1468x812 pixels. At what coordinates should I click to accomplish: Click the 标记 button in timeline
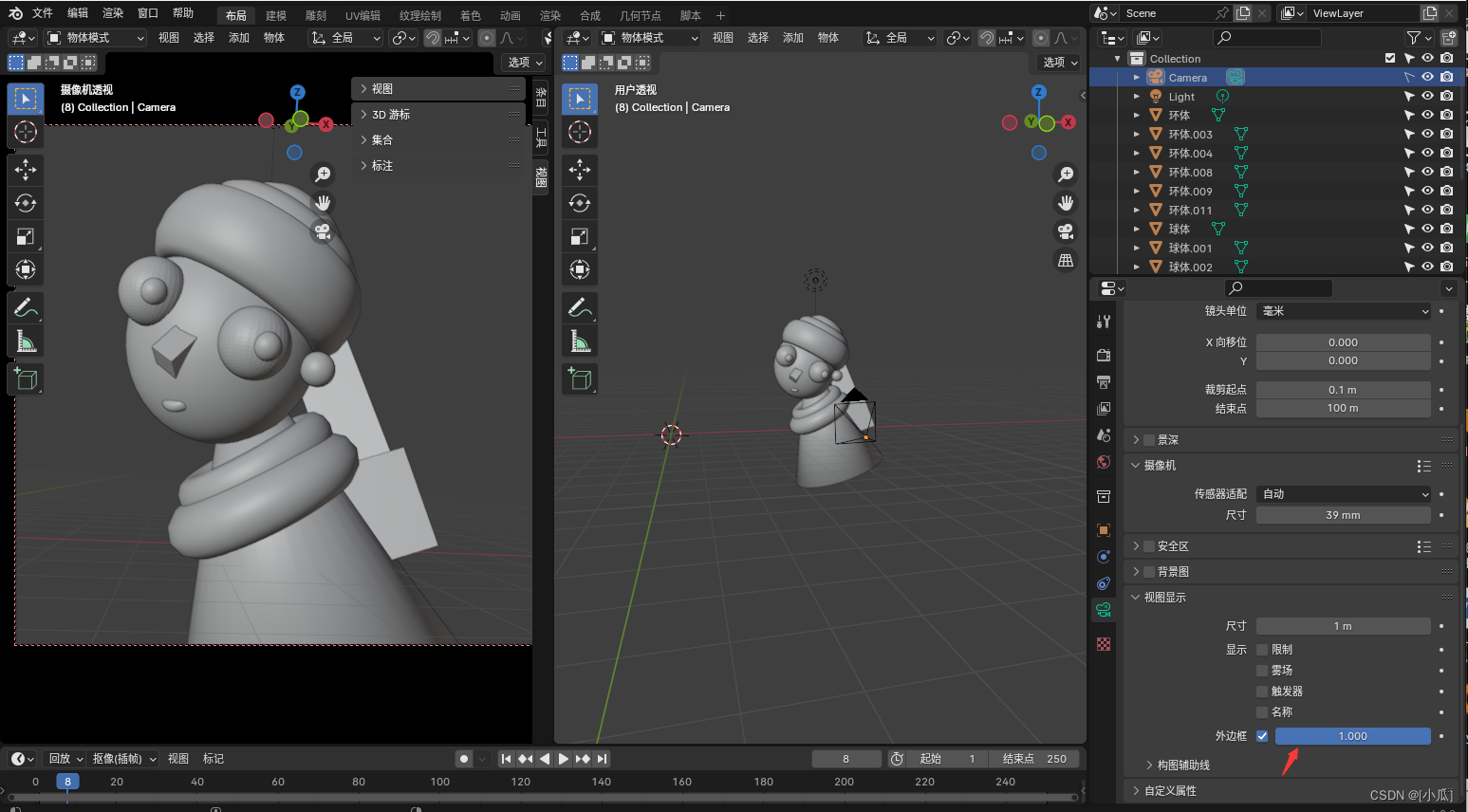(x=214, y=759)
